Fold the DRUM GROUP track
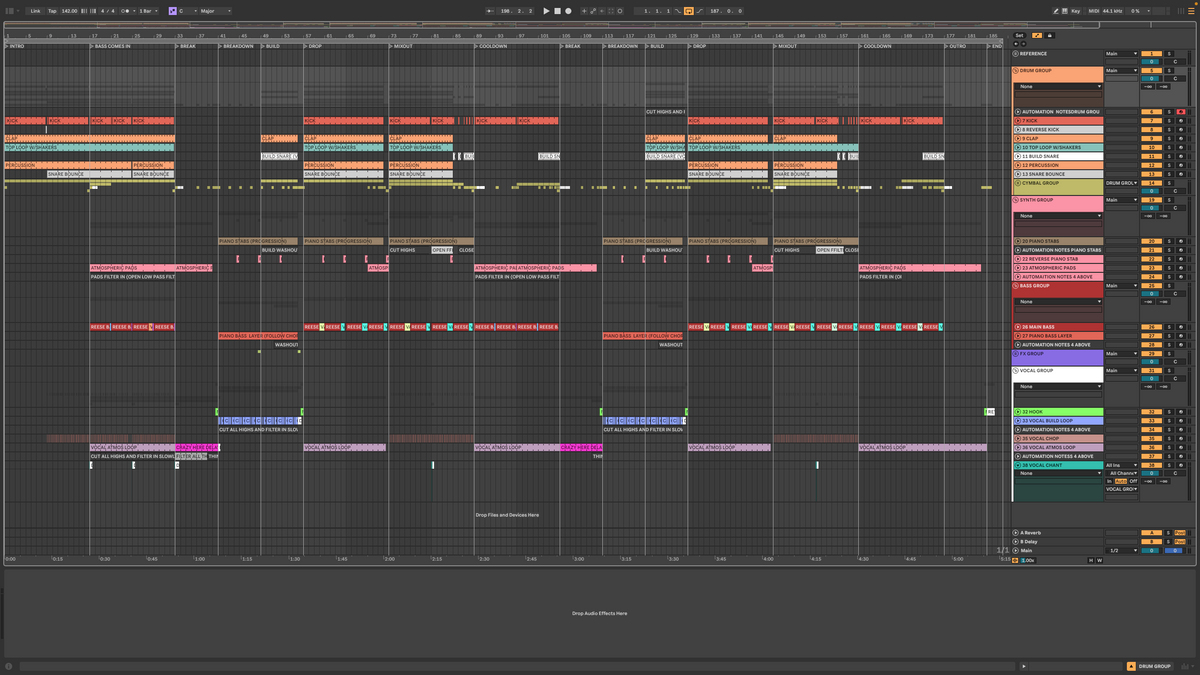The image size is (1200, 675). point(1016,71)
